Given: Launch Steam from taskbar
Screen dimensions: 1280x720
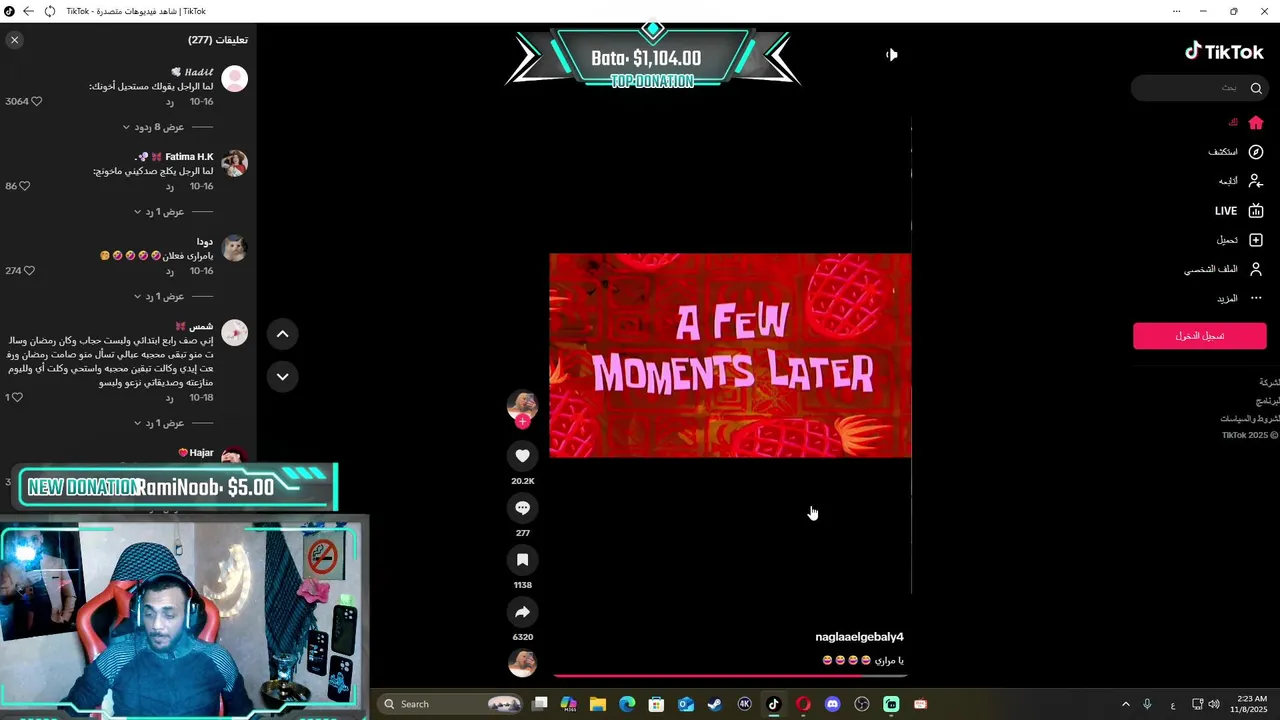Looking at the screenshot, I should [x=715, y=704].
